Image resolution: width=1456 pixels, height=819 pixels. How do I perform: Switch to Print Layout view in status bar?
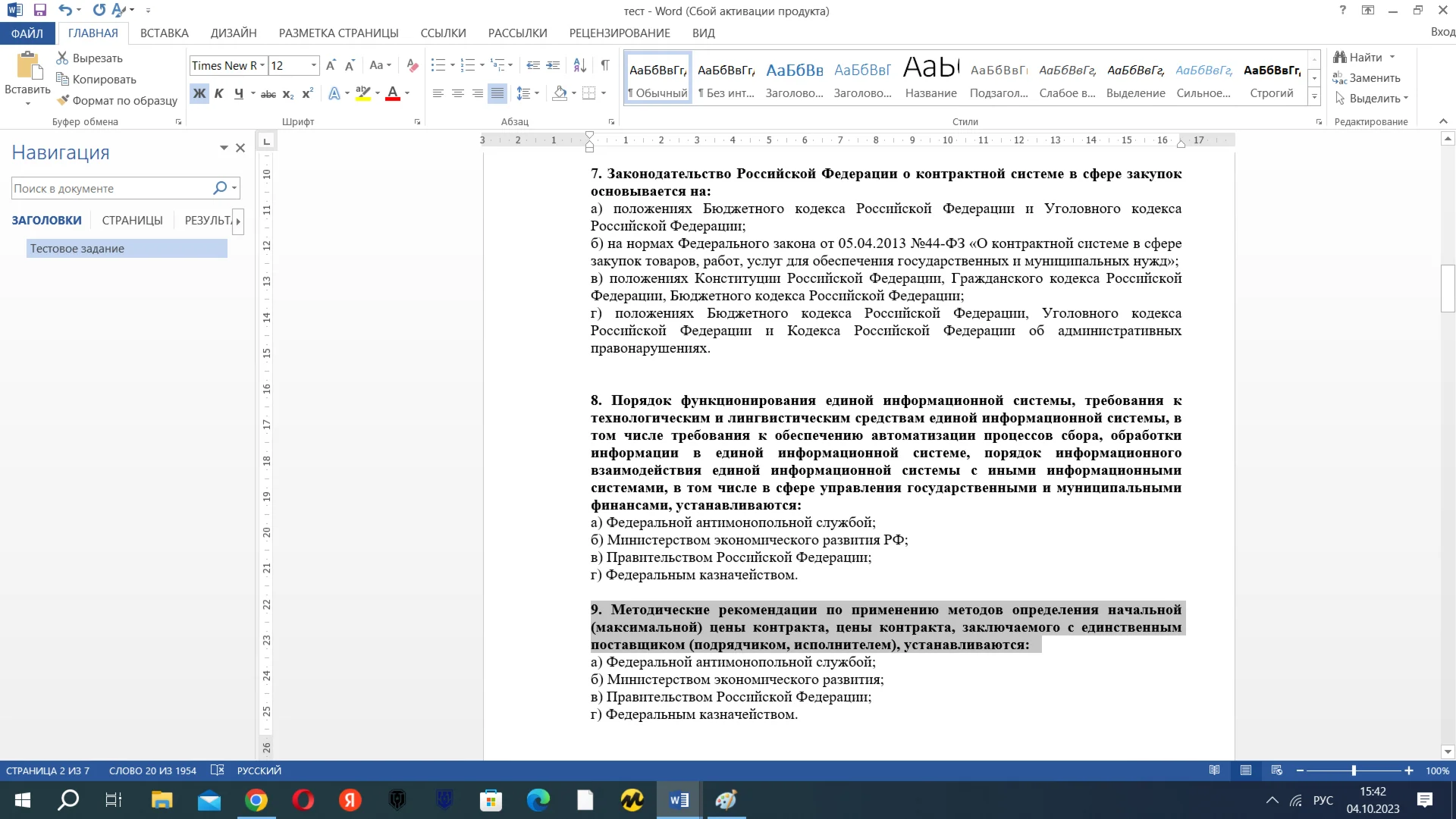1246,770
